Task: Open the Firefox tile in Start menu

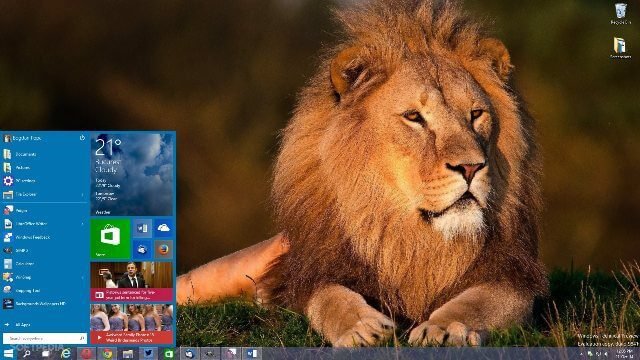Action: pyautogui.click(x=163, y=249)
